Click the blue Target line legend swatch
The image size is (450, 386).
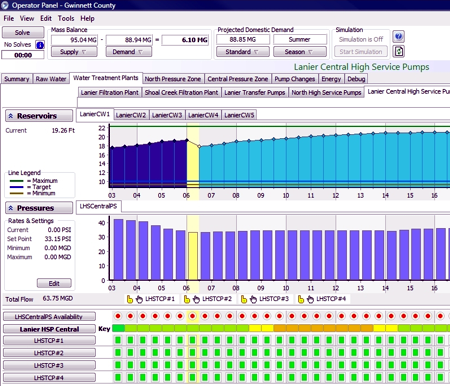(x=16, y=187)
